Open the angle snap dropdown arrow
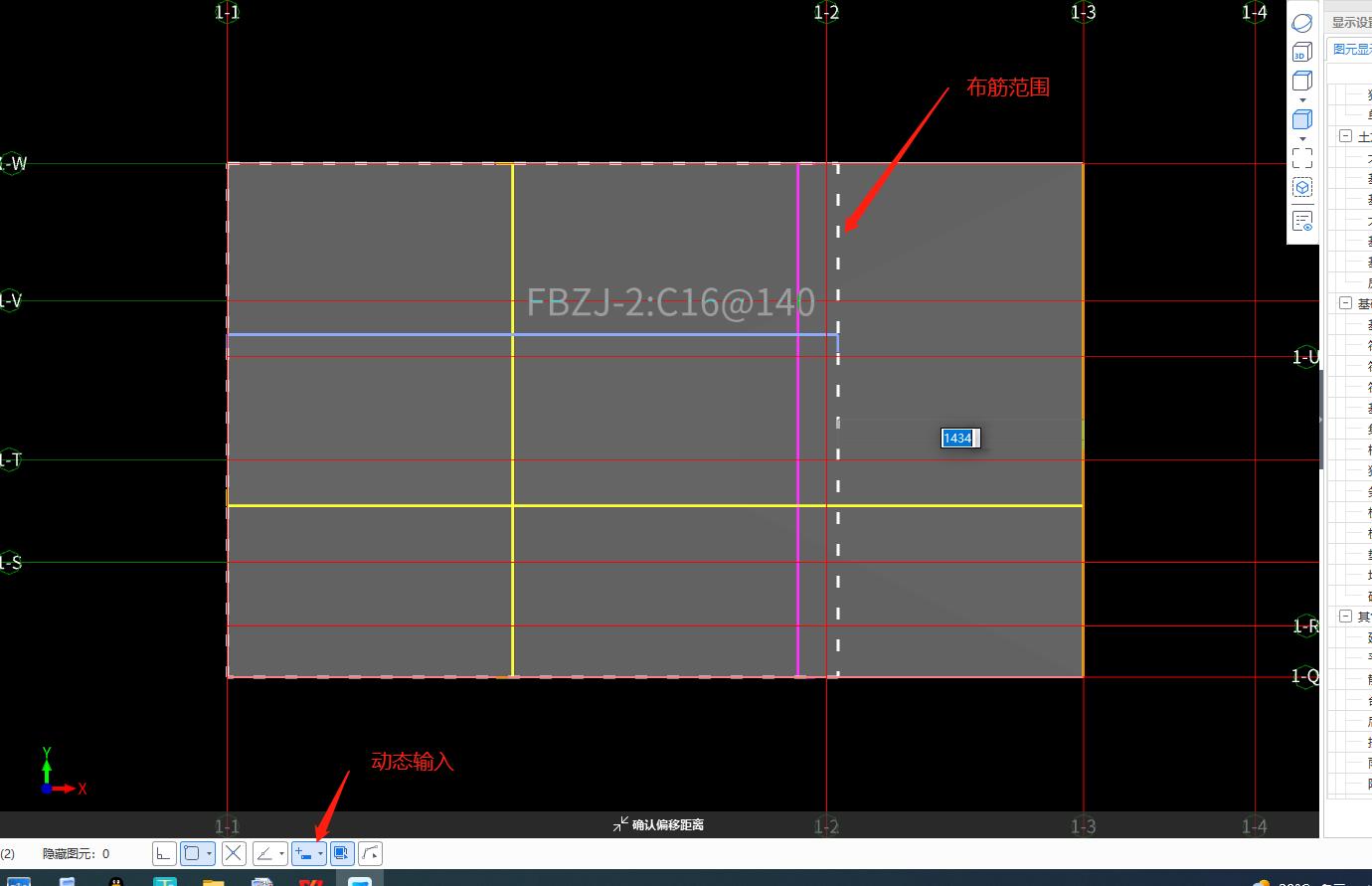The height and width of the screenshot is (886, 1372). [282, 853]
